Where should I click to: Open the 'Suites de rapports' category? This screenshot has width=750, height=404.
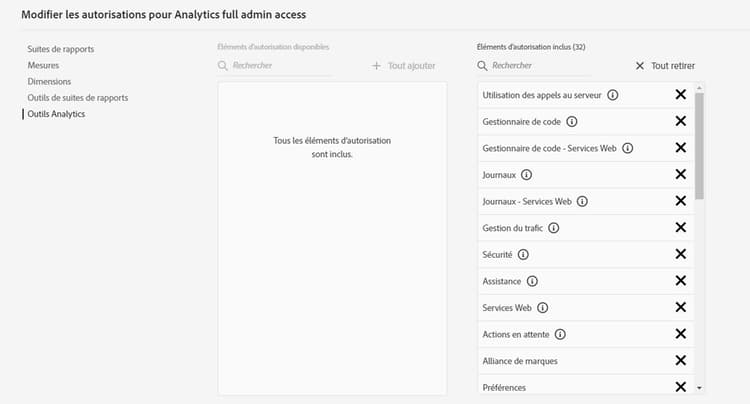(x=61, y=49)
